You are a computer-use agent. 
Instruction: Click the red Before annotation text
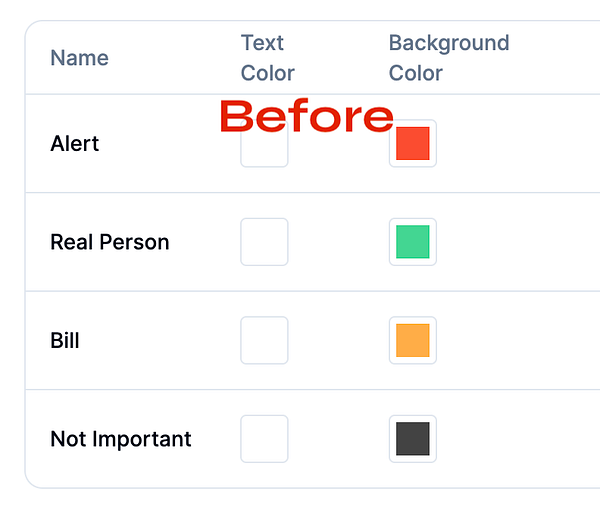307,116
